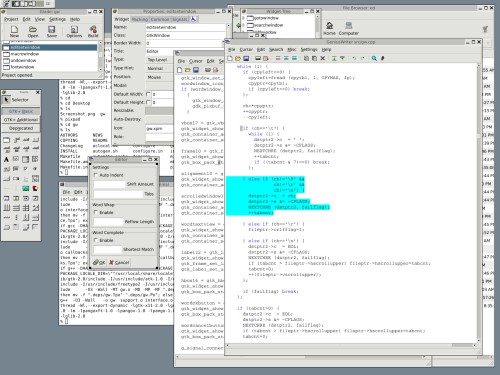This screenshot has width=500, height=375.
Task: Click the save disk icon in GeniusWriter toolbar
Action: pyautogui.click(x=246, y=58)
